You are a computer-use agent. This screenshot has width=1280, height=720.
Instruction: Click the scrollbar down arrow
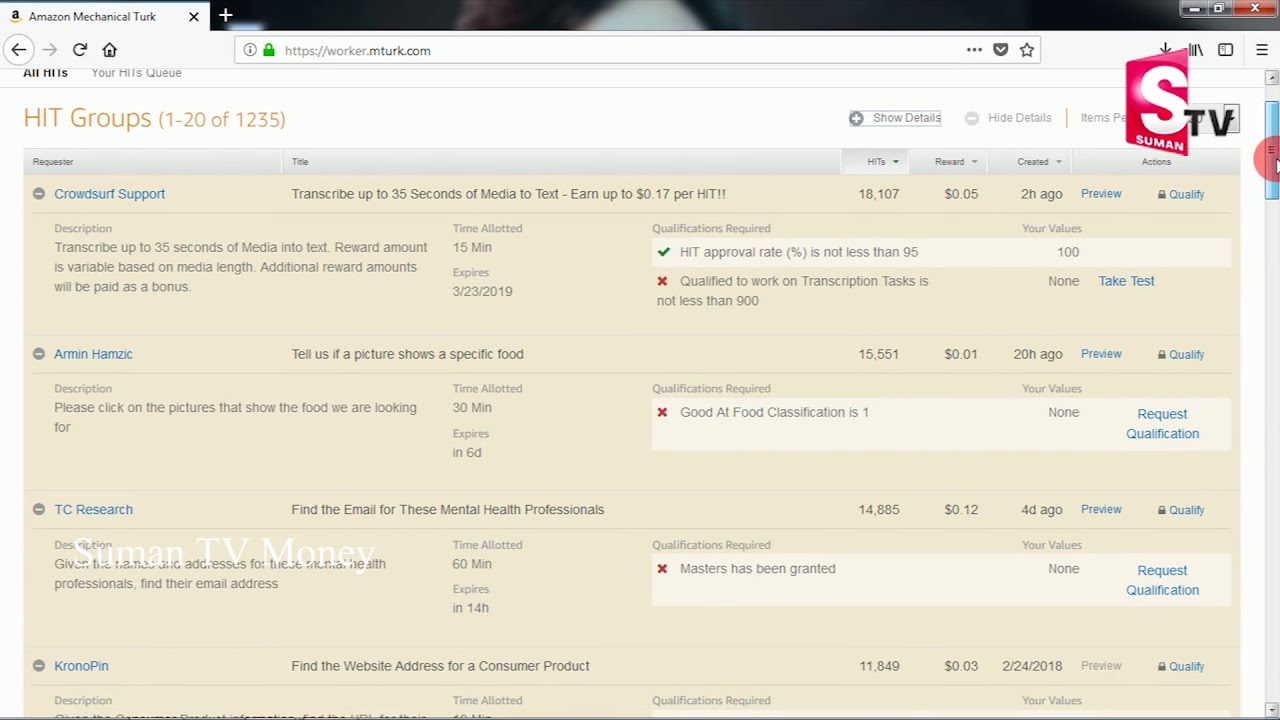tap(1272, 709)
